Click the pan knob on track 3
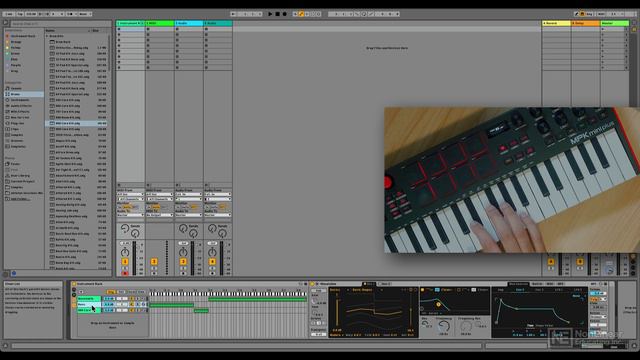The image size is (640, 360). (183, 252)
